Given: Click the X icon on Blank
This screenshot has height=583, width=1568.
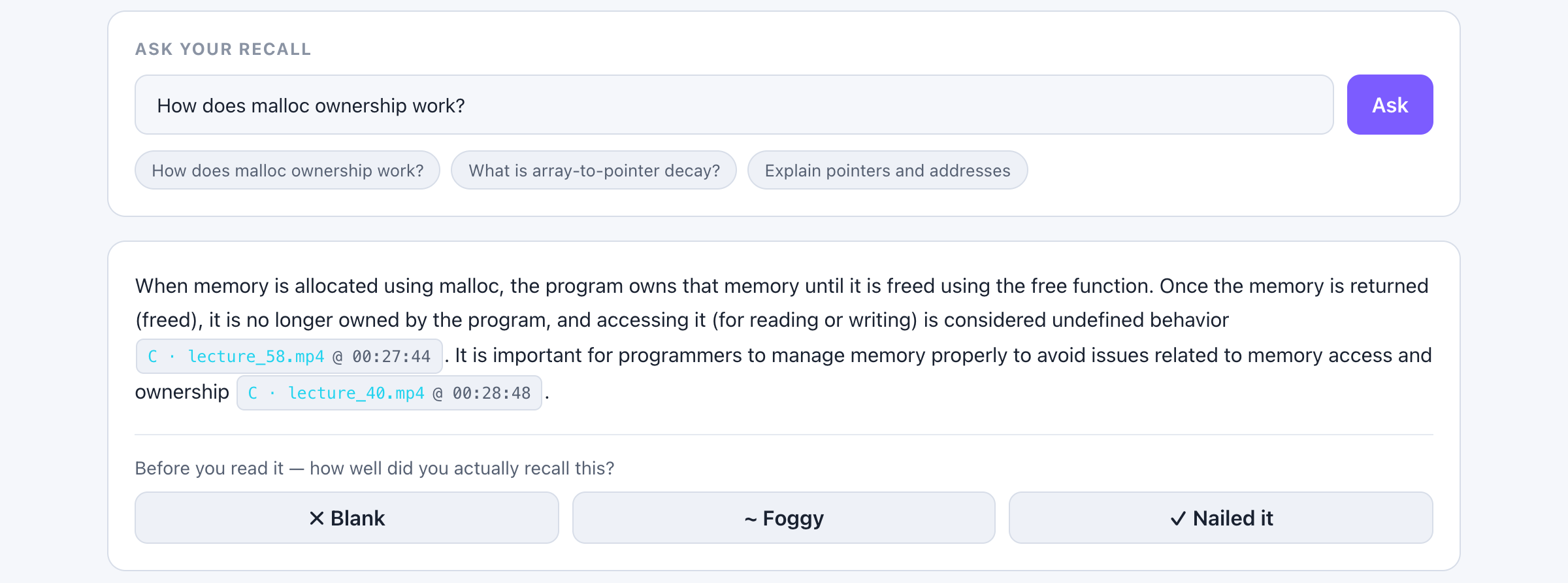Looking at the screenshot, I should [317, 518].
